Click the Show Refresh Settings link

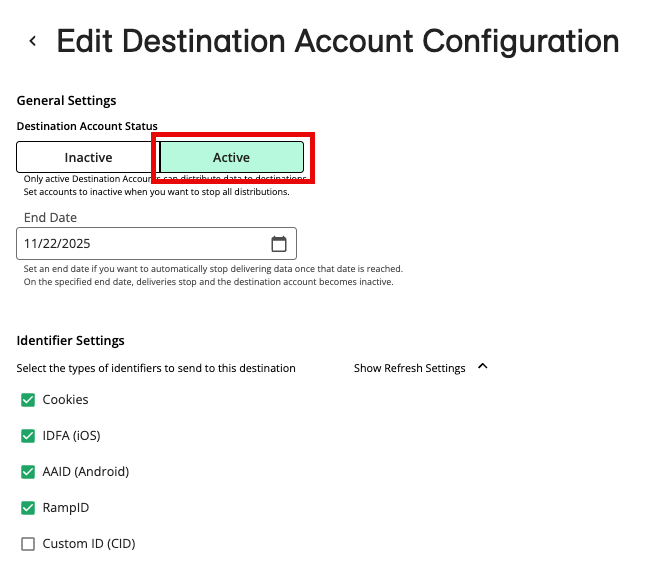[x=409, y=368]
